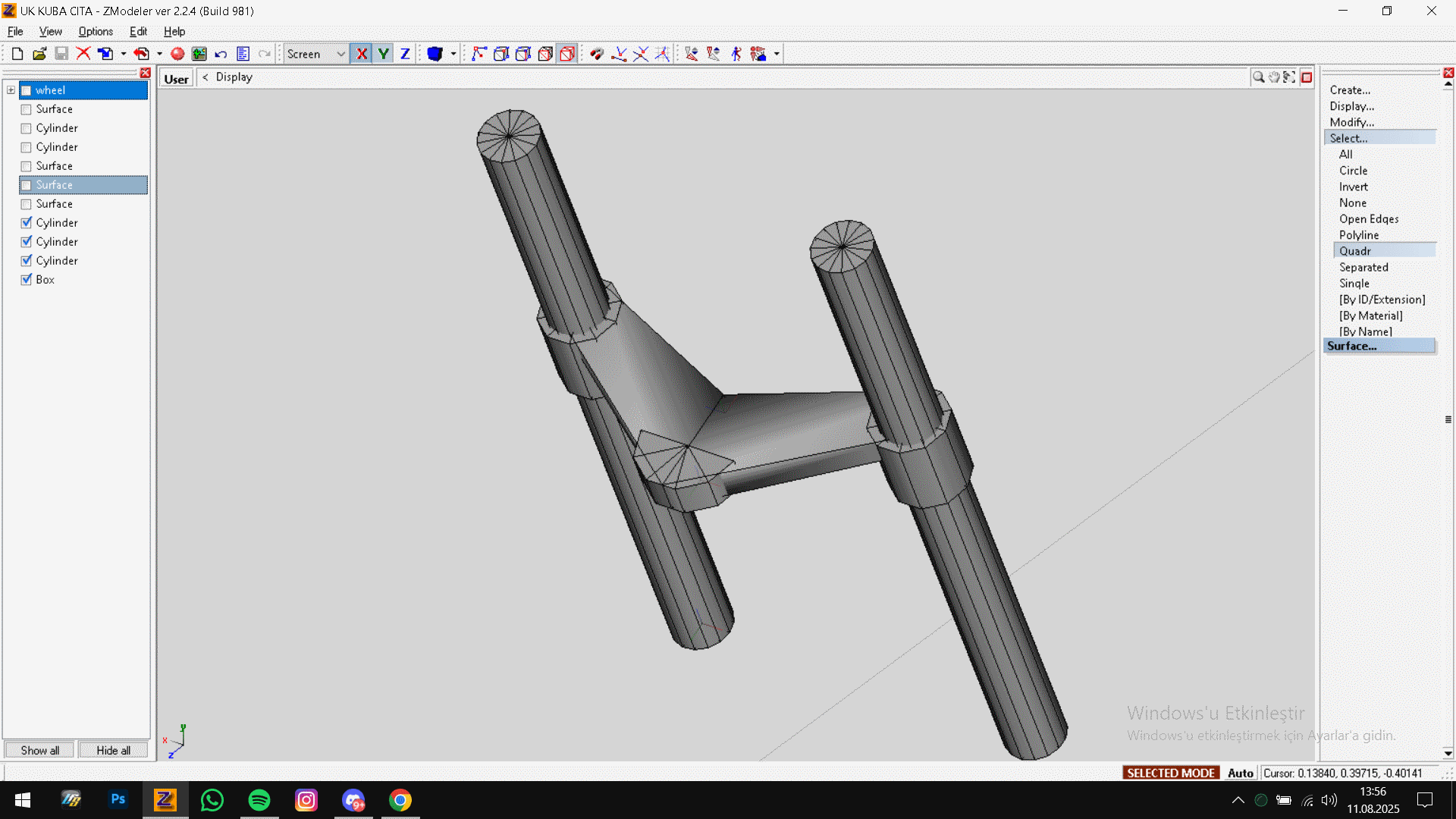Open Spotify from the taskbar
Image resolution: width=1456 pixels, height=819 pixels.
[x=259, y=800]
